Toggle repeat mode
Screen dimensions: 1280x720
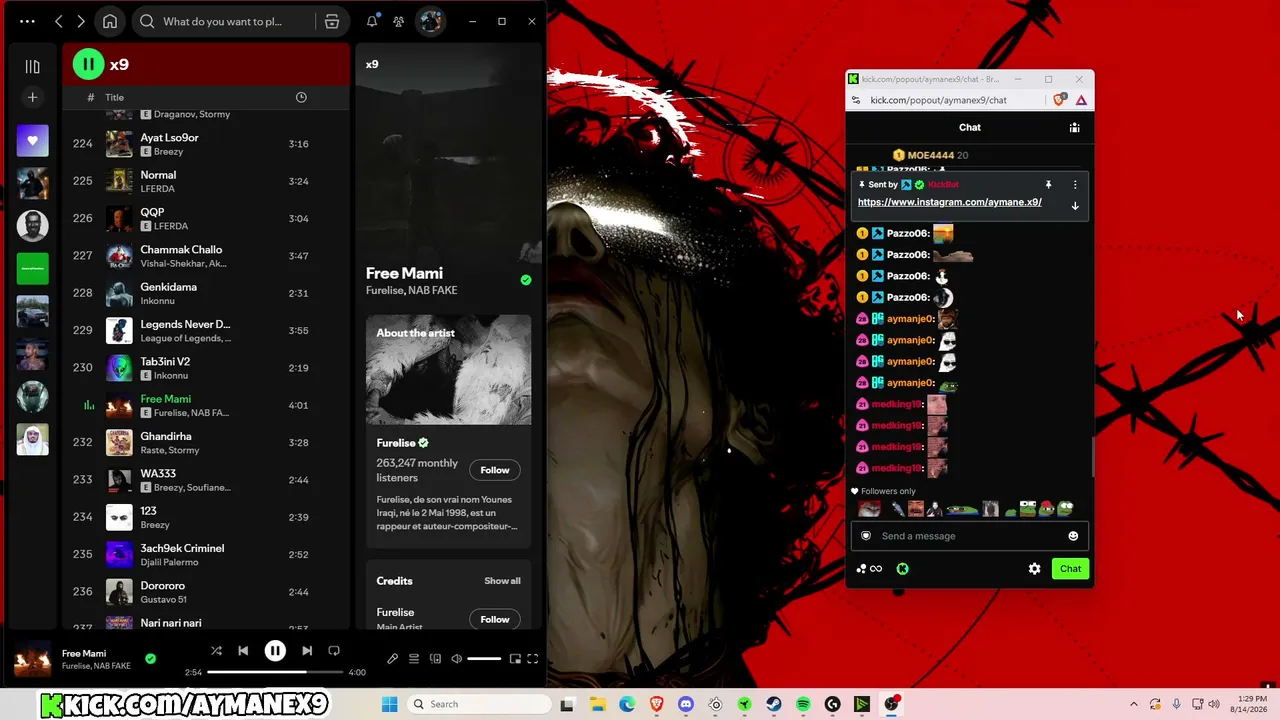click(334, 651)
